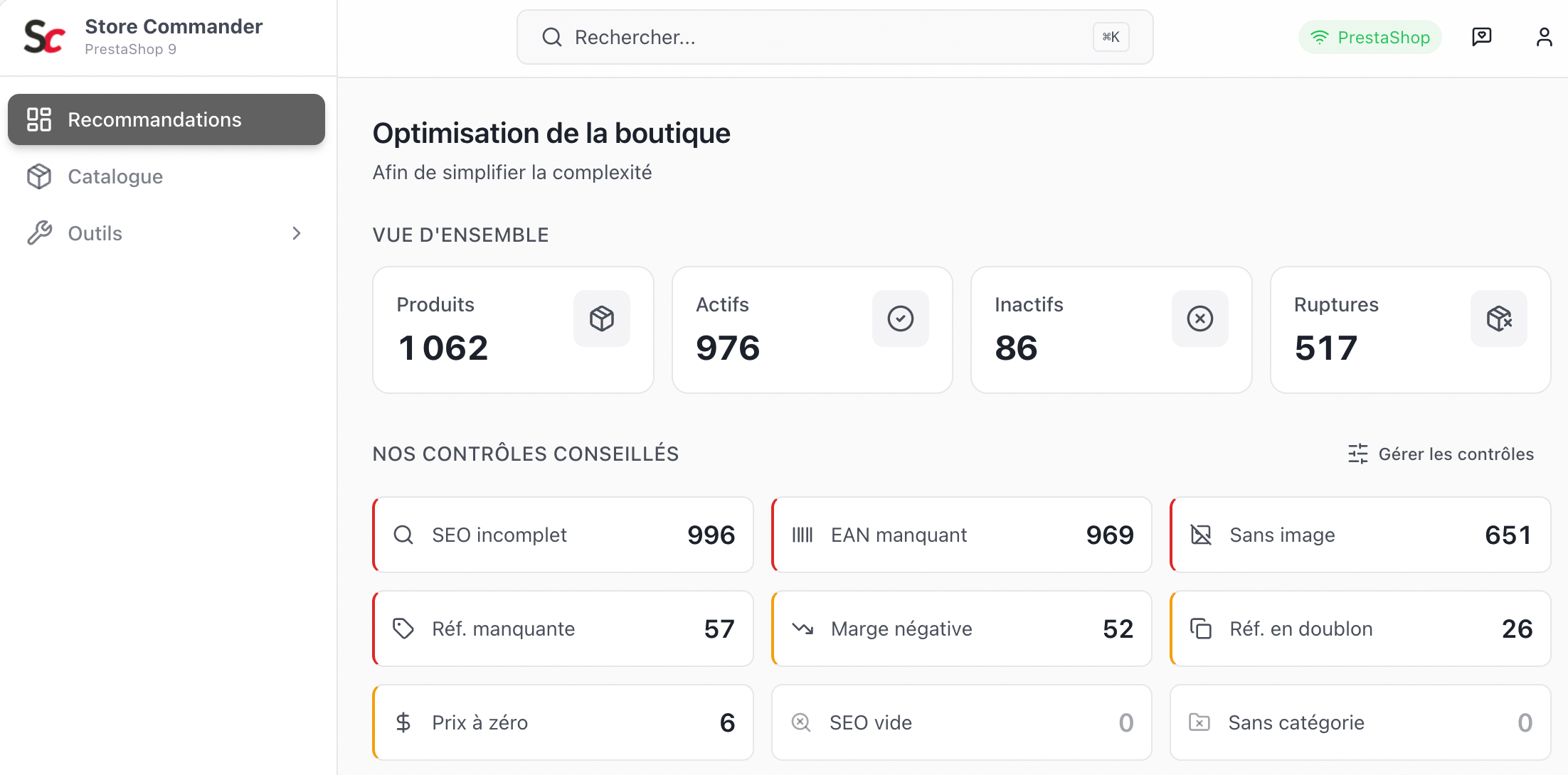Focus the Rechercher search field

835,37
